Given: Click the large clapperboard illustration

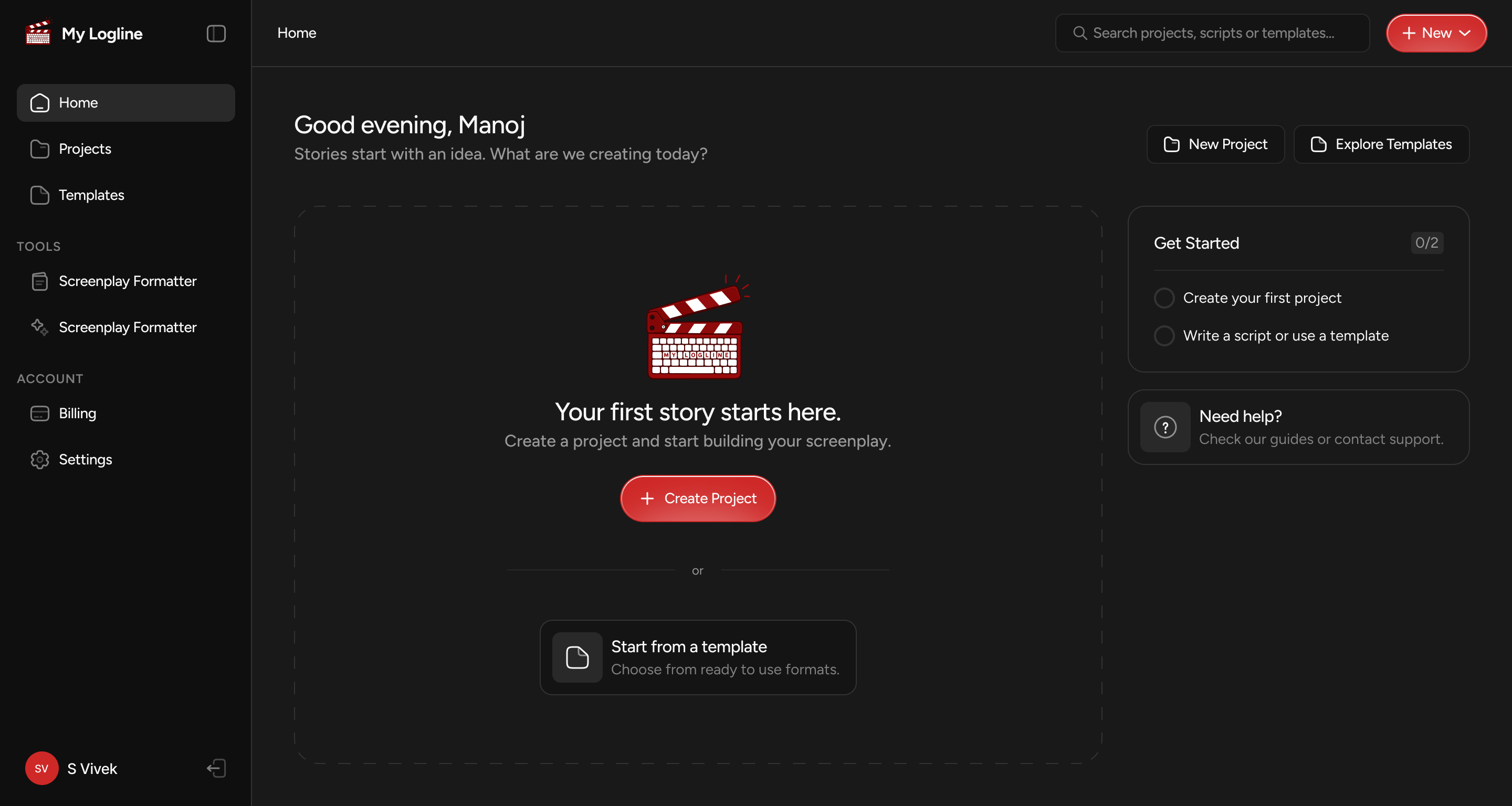Looking at the screenshot, I should (697, 326).
